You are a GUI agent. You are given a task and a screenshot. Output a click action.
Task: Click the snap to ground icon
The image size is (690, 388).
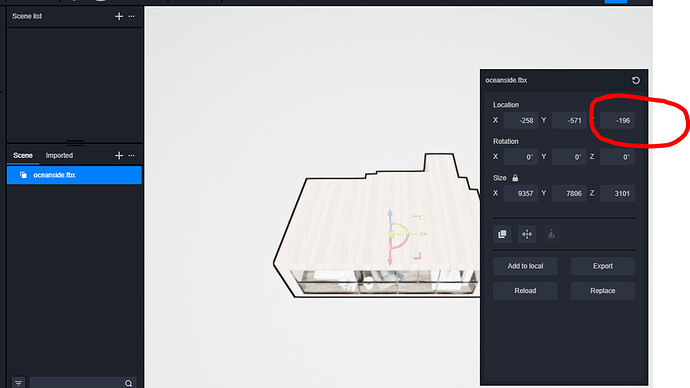[x=551, y=234]
